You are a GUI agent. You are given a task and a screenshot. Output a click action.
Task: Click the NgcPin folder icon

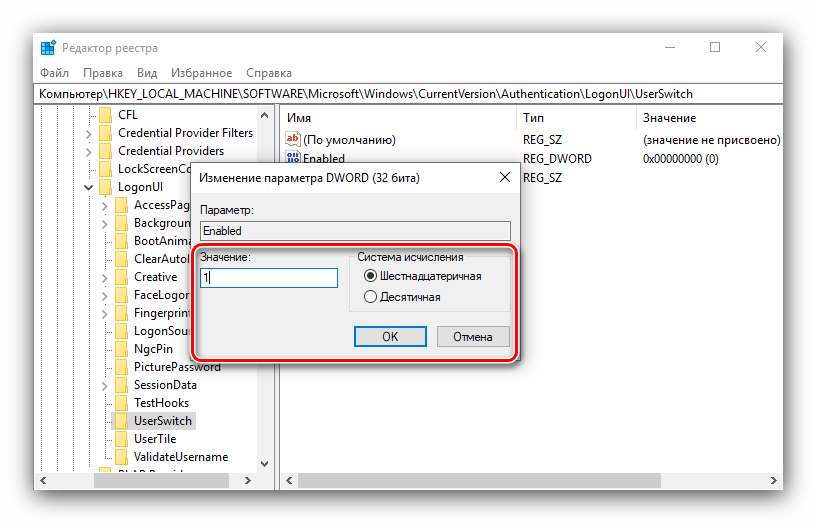click(x=121, y=349)
